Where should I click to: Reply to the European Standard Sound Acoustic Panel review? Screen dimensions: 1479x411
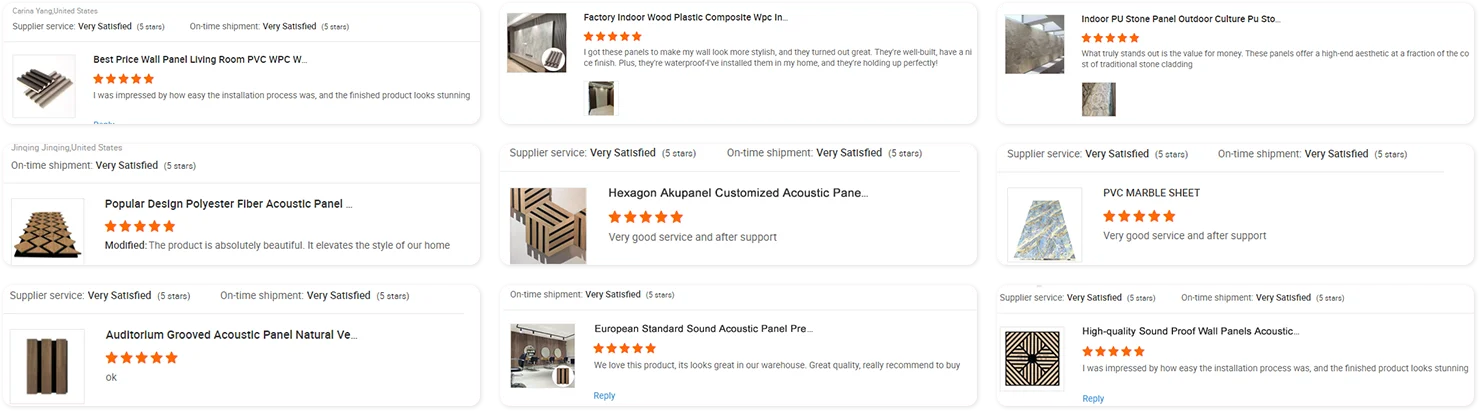tap(604, 396)
